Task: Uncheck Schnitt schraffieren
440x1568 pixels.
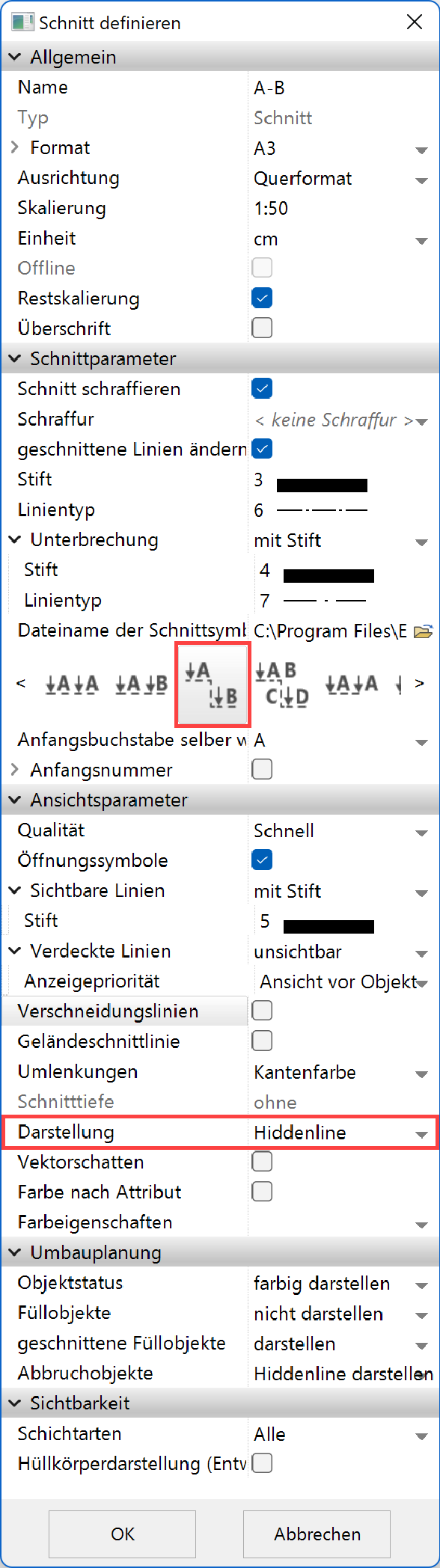Action: [x=262, y=388]
